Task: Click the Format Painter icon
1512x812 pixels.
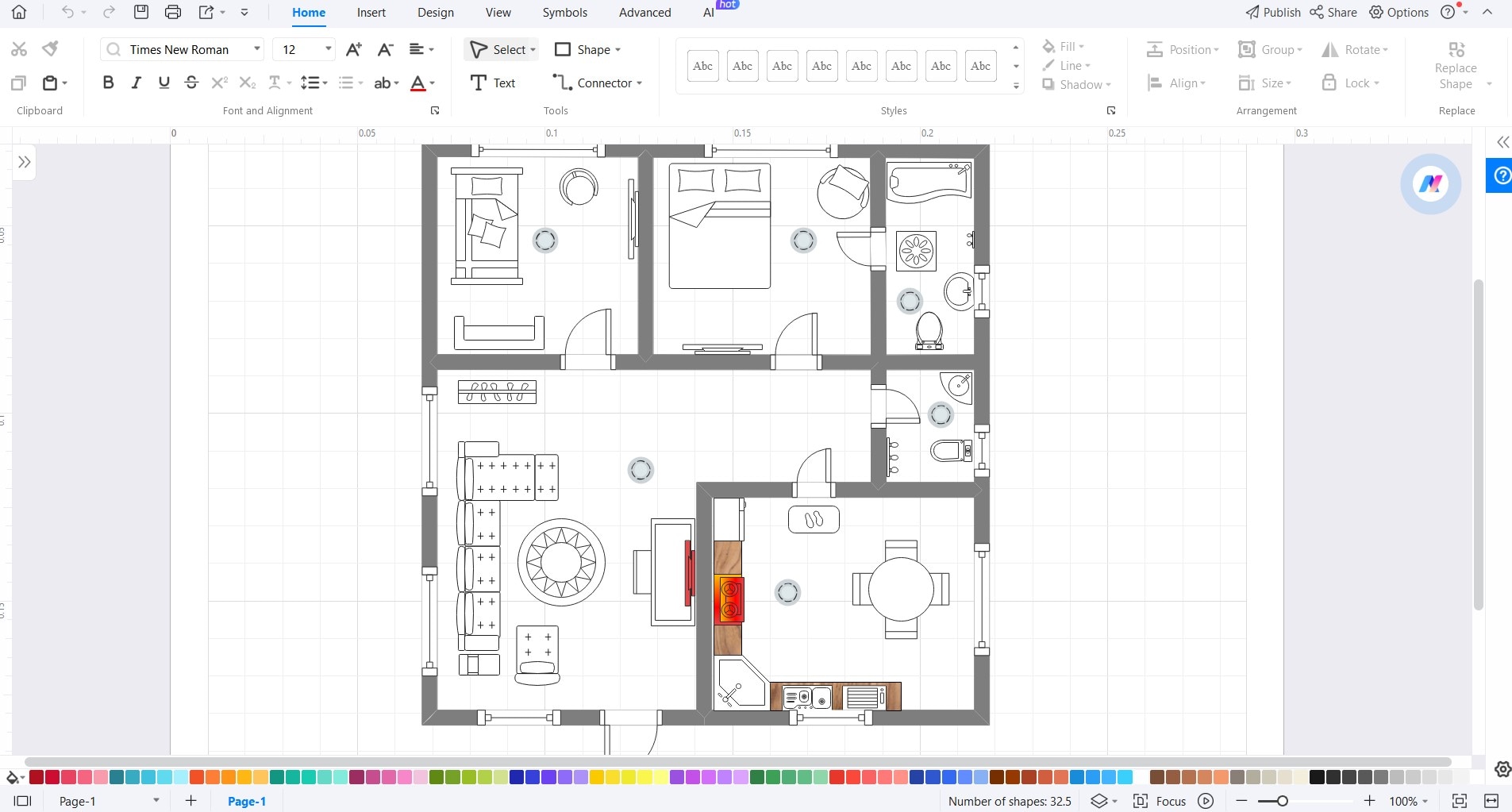Action: (51, 49)
